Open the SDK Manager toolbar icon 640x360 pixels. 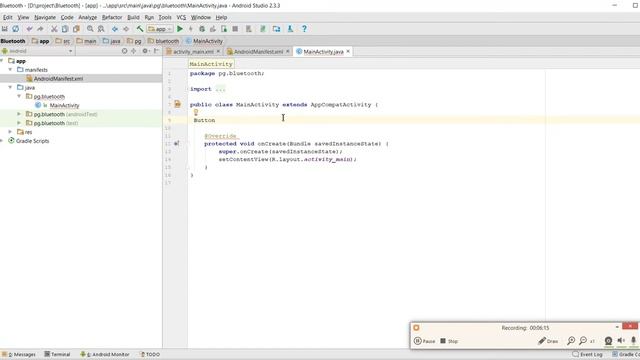coord(290,29)
